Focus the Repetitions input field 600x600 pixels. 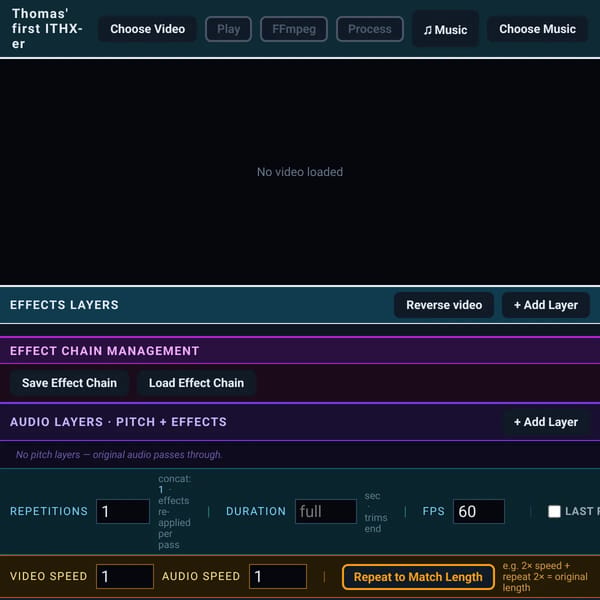click(123, 511)
